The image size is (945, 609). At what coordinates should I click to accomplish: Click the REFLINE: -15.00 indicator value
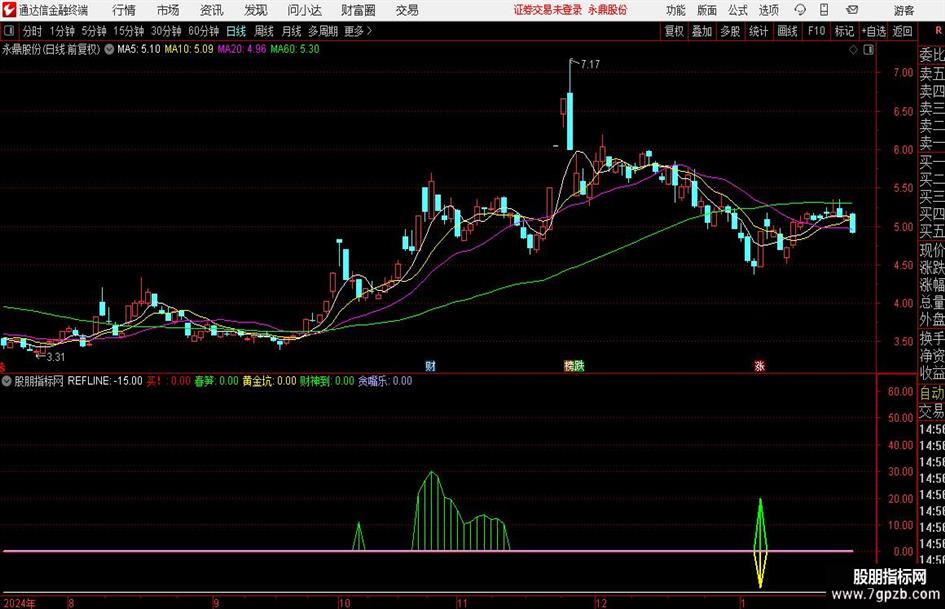tap(105, 381)
